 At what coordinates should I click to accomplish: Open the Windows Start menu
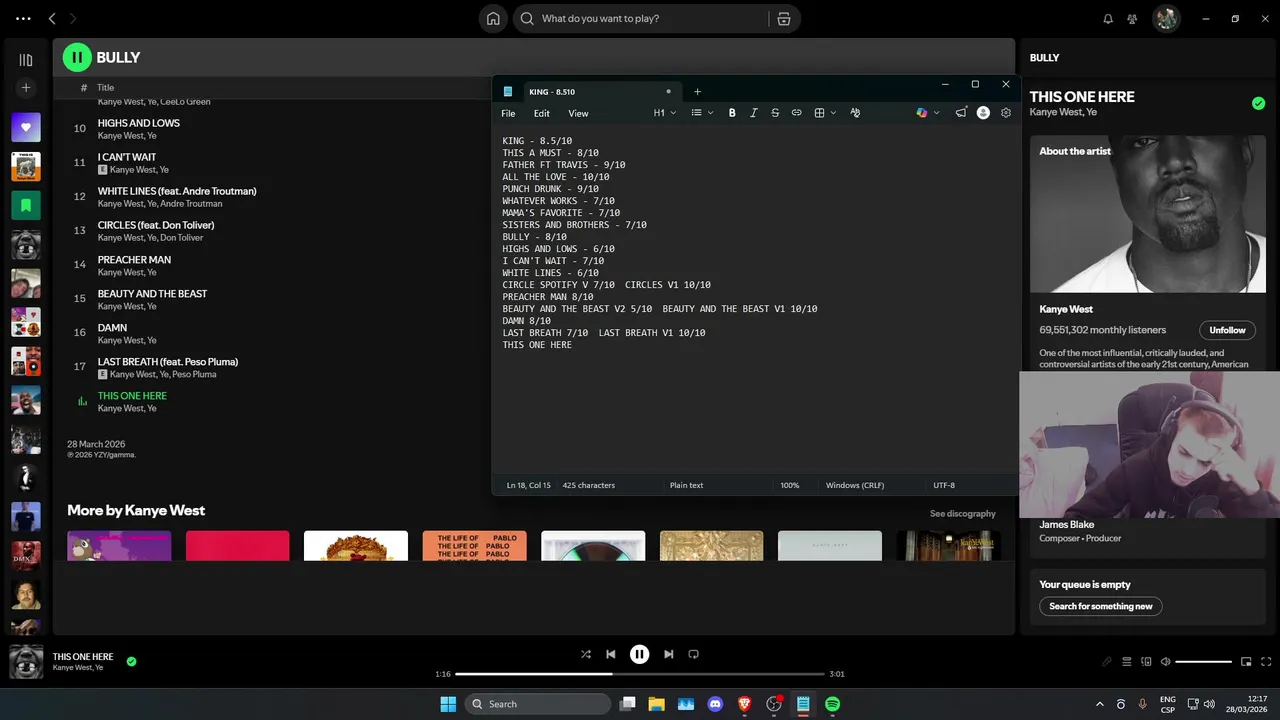[448, 704]
